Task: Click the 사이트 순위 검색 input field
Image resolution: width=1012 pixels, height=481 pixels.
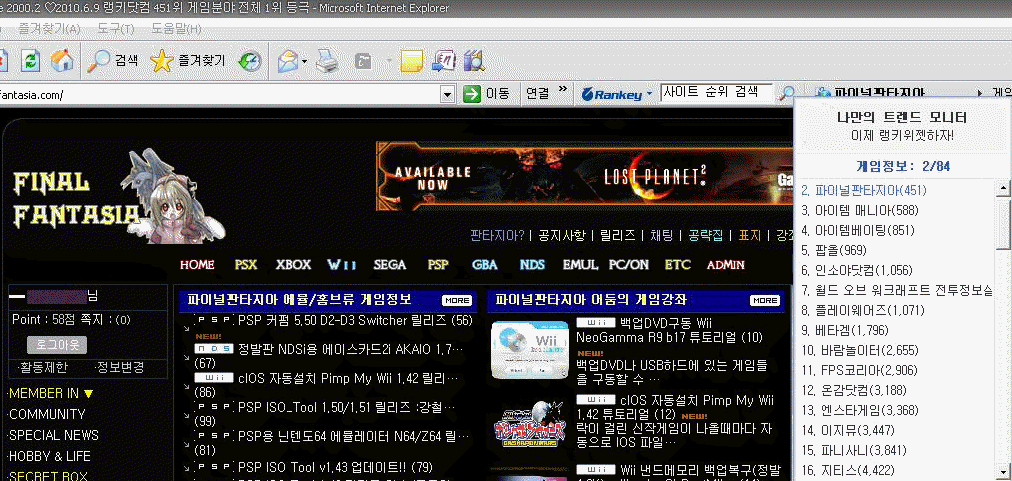Action: [x=716, y=92]
